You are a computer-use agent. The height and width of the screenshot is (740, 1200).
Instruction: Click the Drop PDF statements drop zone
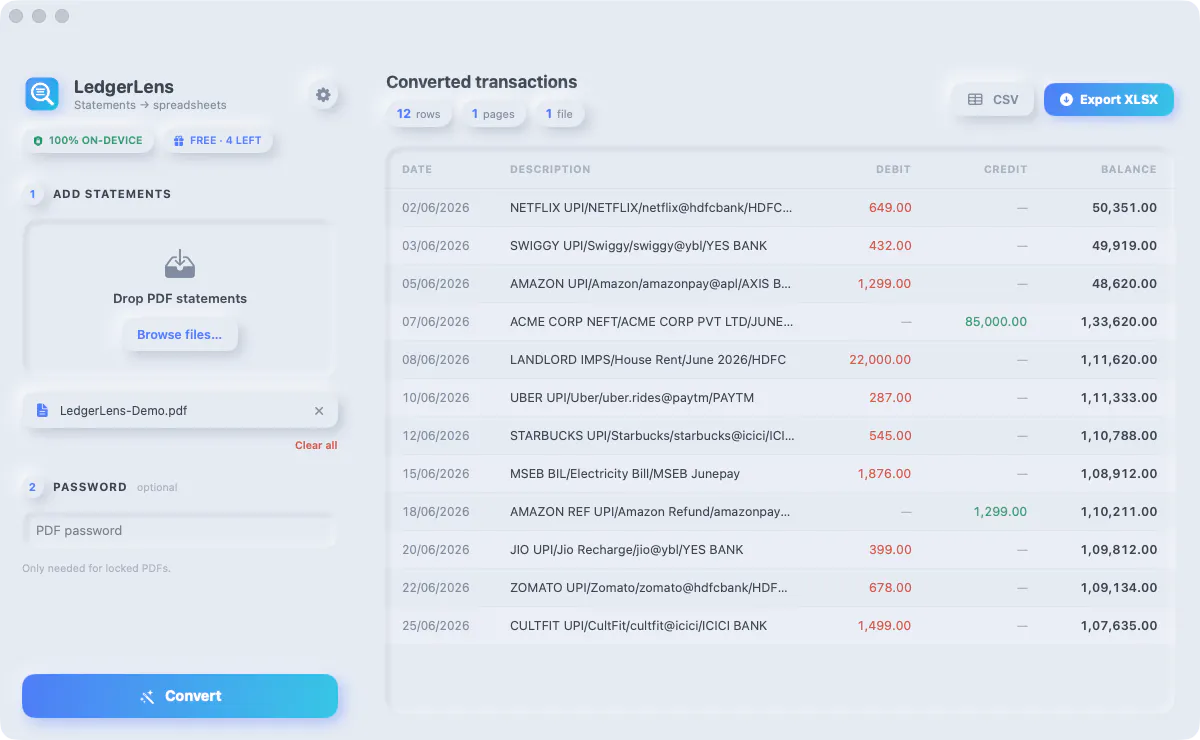(180, 297)
